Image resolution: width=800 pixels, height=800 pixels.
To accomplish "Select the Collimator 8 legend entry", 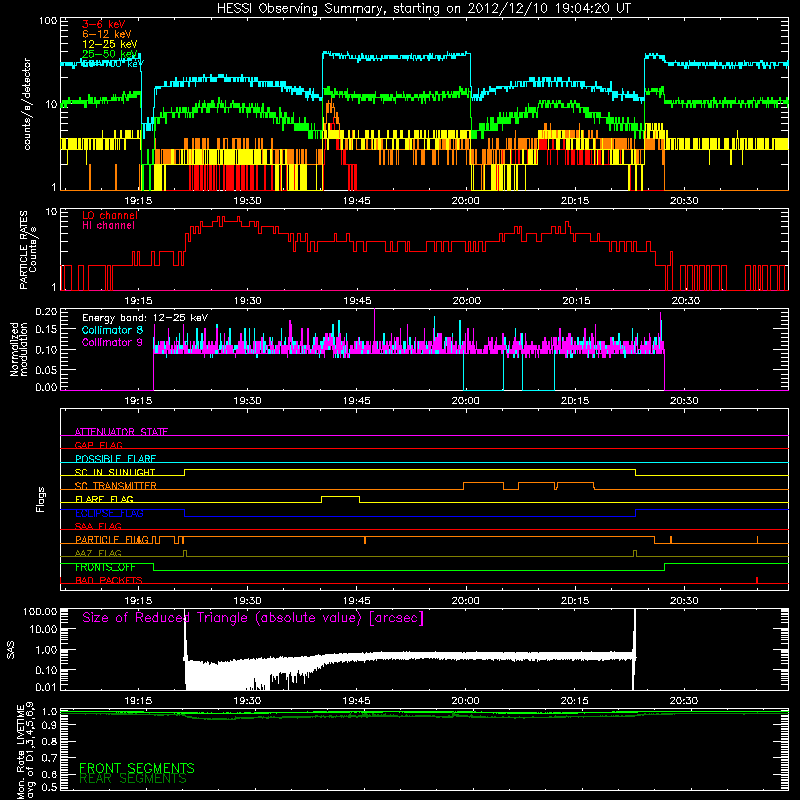I will [112, 330].
